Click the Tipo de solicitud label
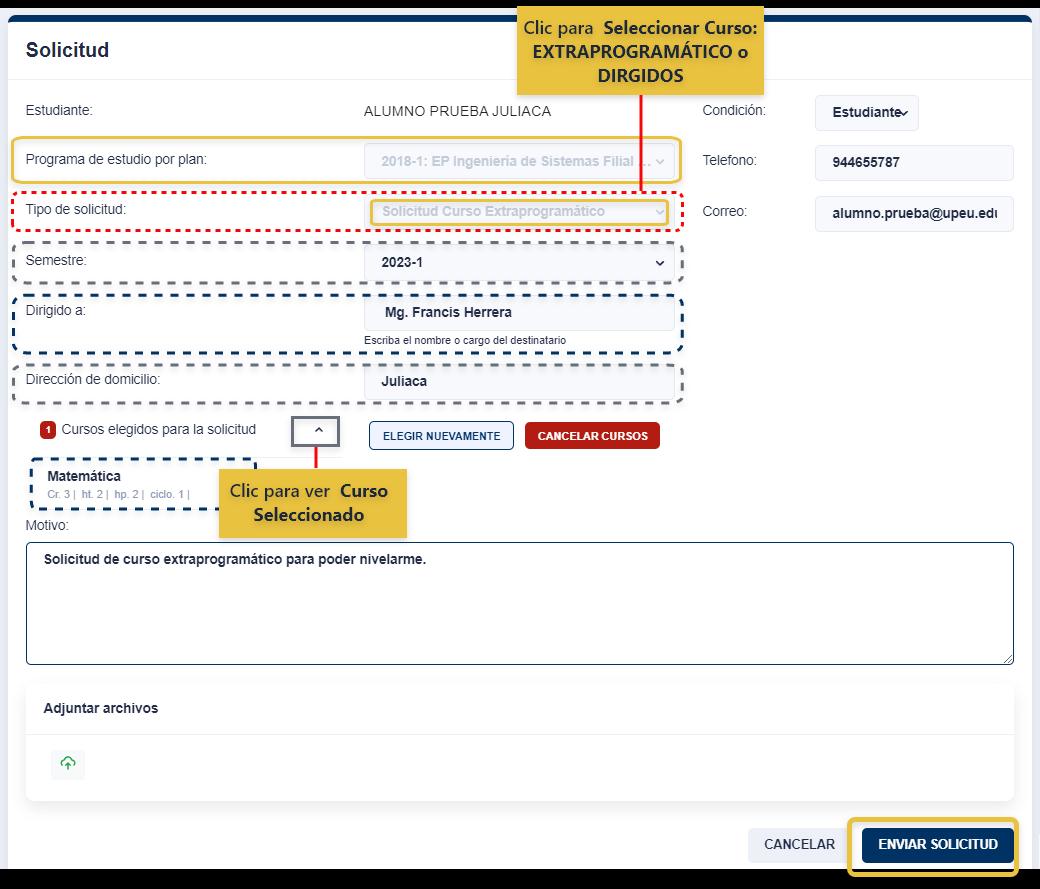Image resolution: width=1040 pixels, height=889 pixels. (x=76, y=210)
